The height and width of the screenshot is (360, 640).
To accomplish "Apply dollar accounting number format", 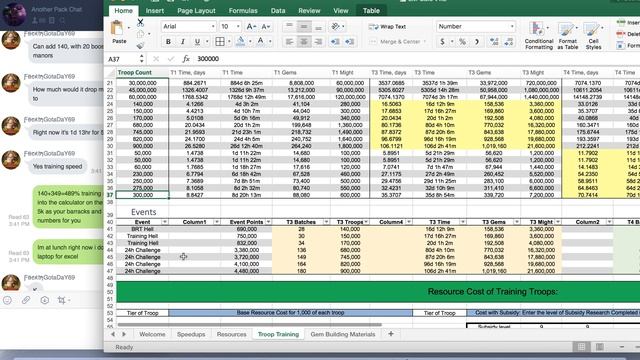I will [442, 41].
